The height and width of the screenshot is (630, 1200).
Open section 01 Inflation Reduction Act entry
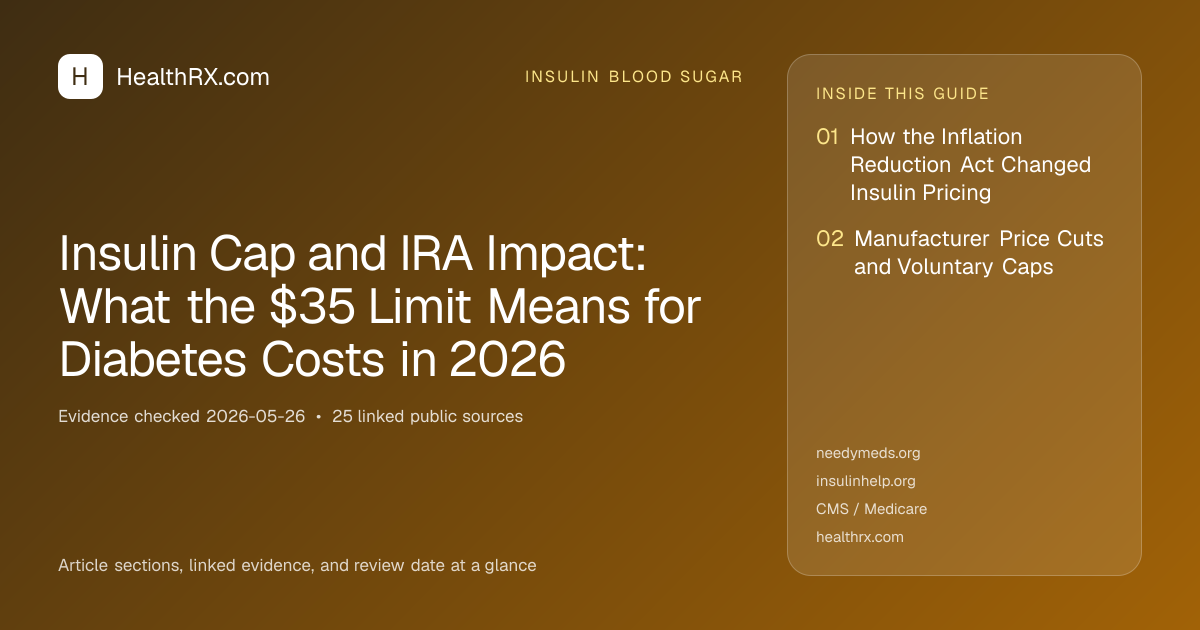953,164
